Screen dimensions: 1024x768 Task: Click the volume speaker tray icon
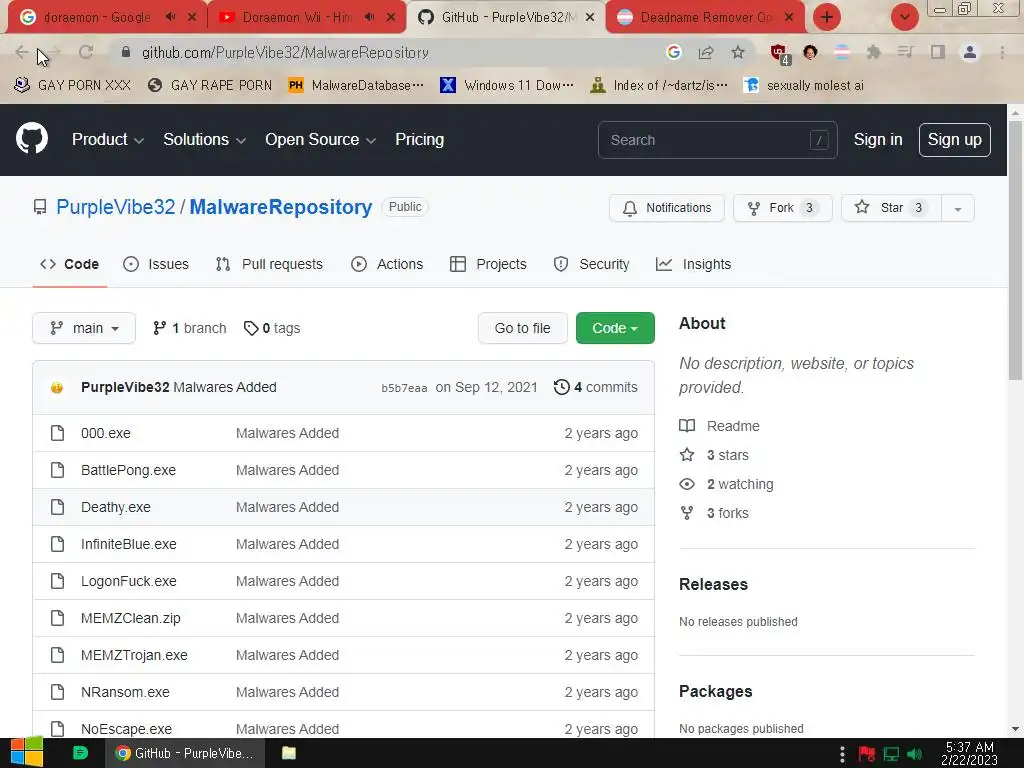coord(915,754)
